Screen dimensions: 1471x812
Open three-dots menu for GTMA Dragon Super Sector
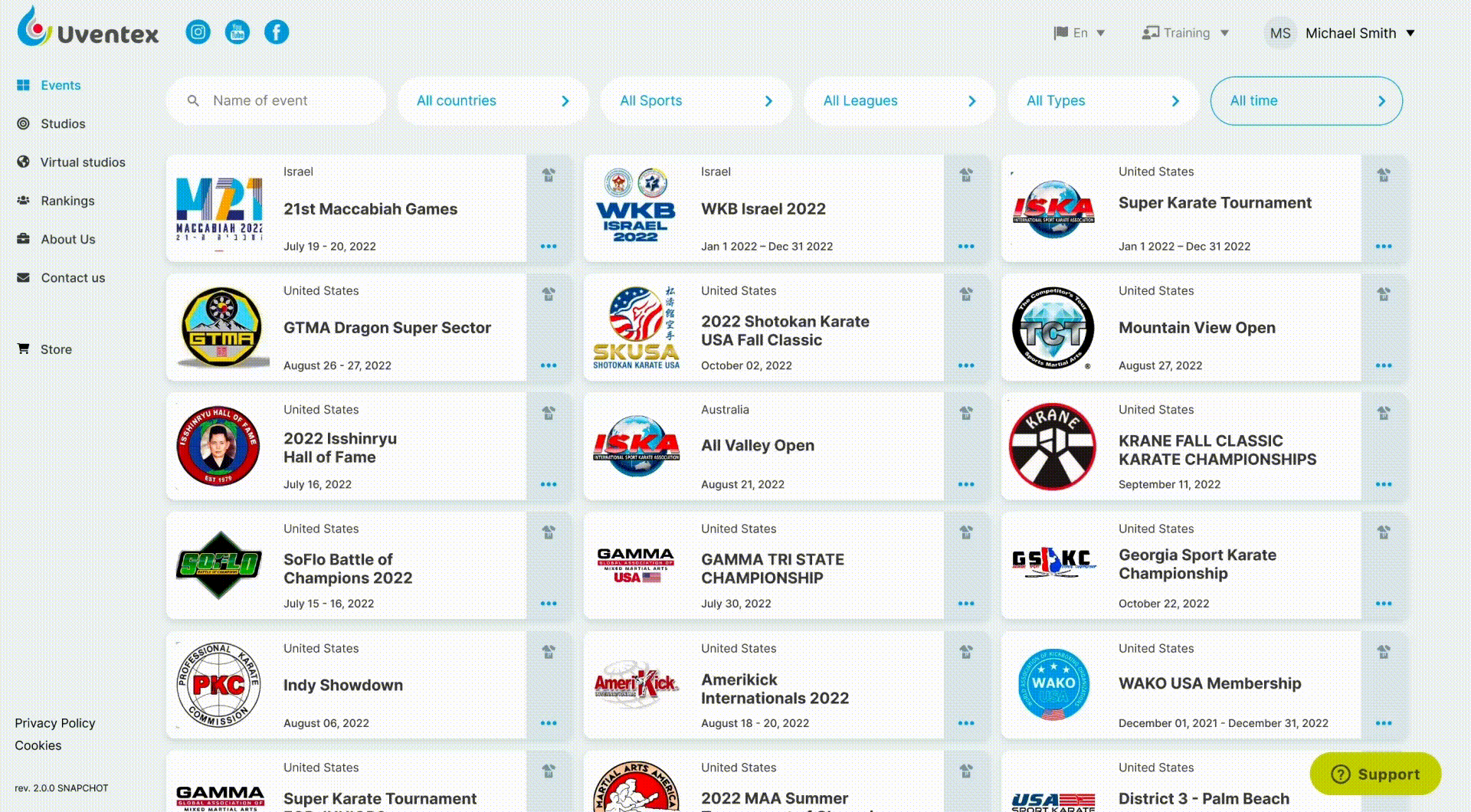tap(549, 365)
